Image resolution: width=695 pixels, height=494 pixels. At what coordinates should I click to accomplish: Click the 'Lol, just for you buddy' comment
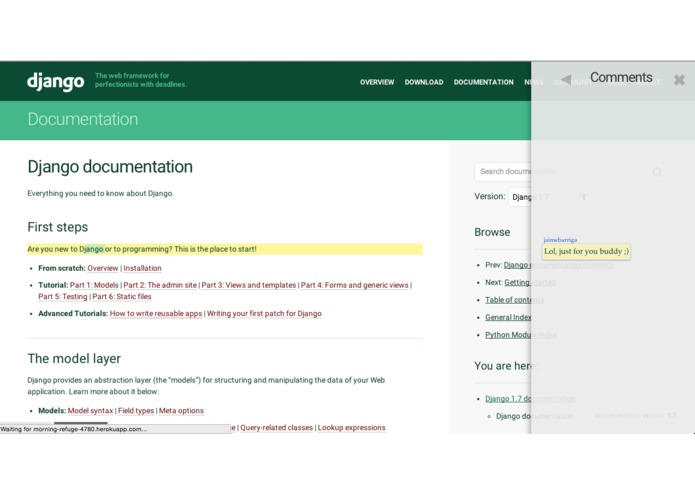586,252
